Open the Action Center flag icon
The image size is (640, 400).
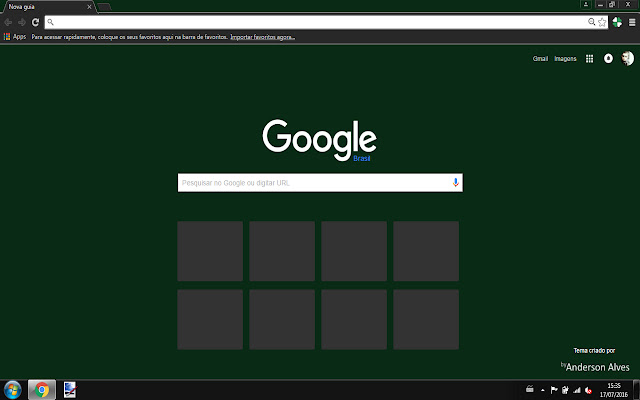point(554,390)
